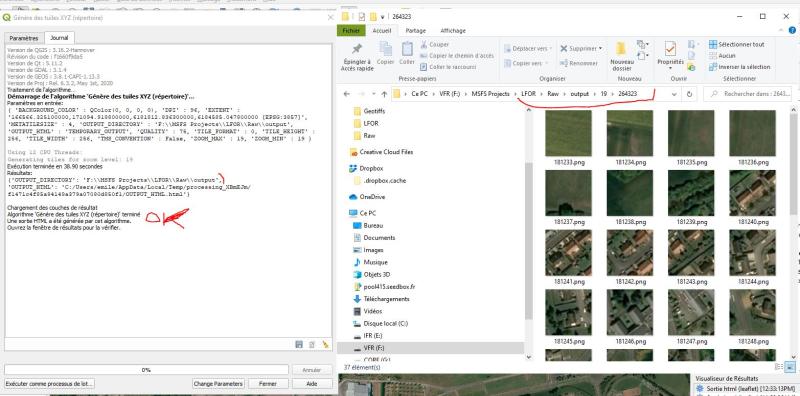Open the Fichier ribbon tab
The width and height of the screenshot is (800, 396).
click(351, 31)
